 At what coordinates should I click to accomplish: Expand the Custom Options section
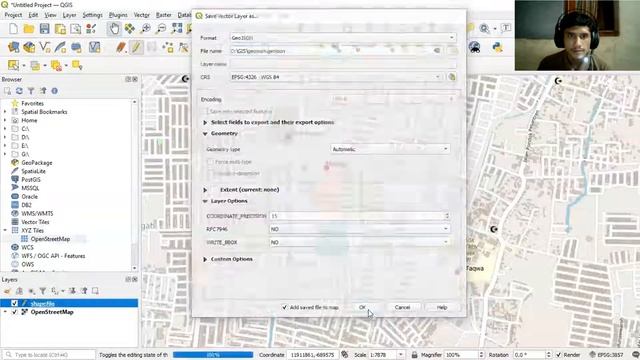click(205, 259)
